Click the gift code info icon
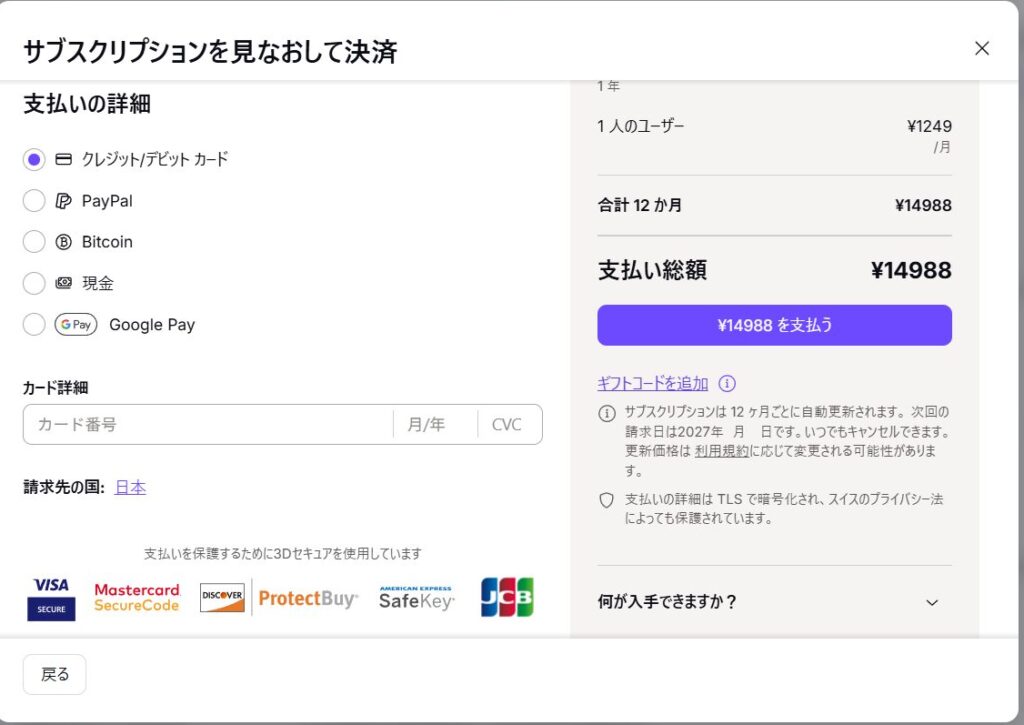This screenshot has width=1024, height=725. pyautogui.click(x=727, y=383)
